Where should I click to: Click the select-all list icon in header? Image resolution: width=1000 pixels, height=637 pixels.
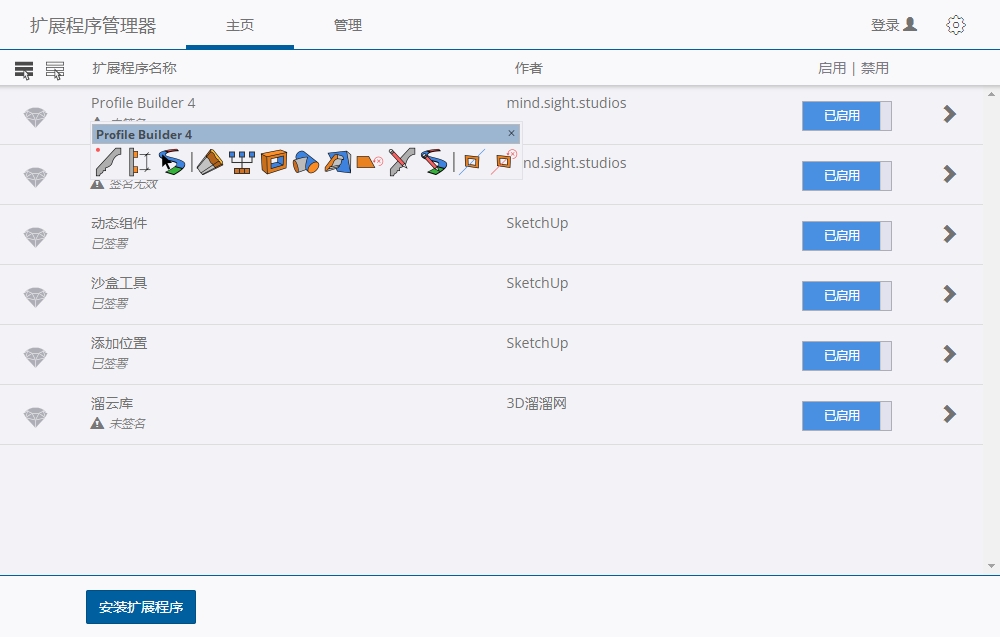tap(24, 70)
